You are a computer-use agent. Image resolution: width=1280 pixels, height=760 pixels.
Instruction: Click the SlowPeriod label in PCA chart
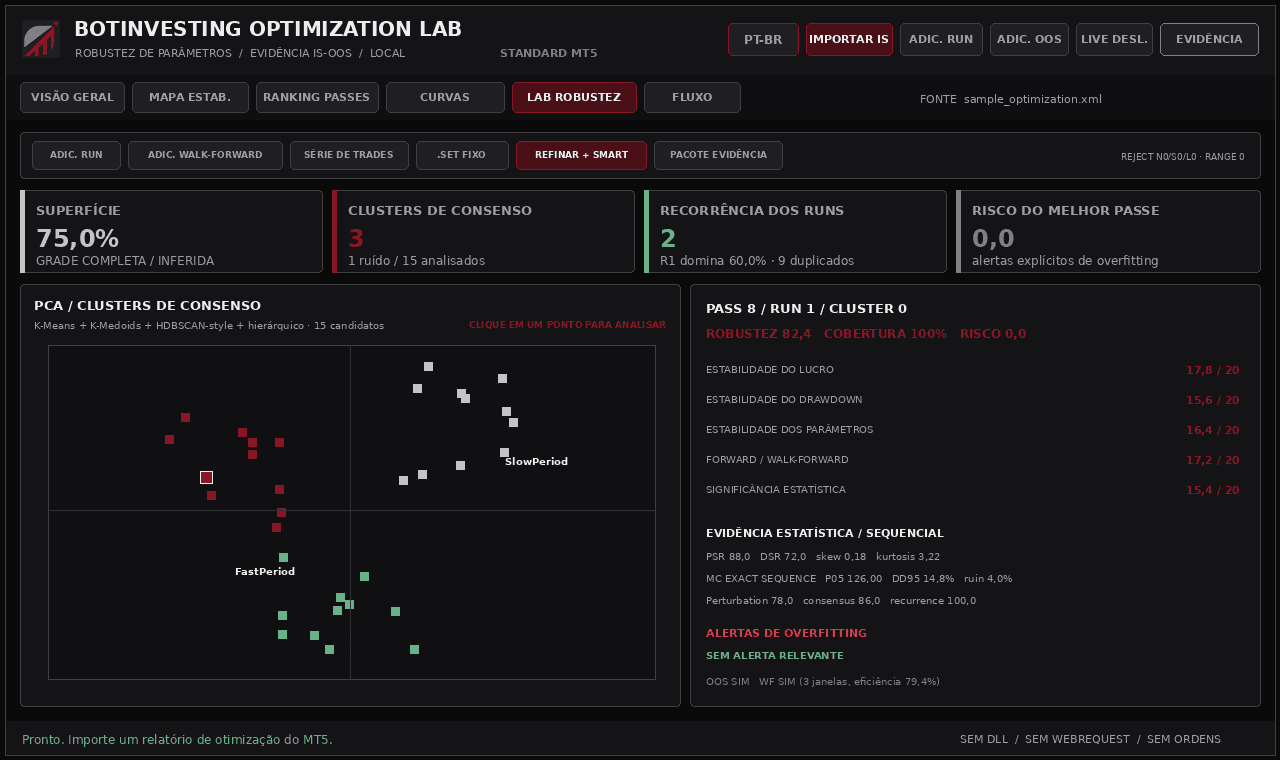[536, 462]
